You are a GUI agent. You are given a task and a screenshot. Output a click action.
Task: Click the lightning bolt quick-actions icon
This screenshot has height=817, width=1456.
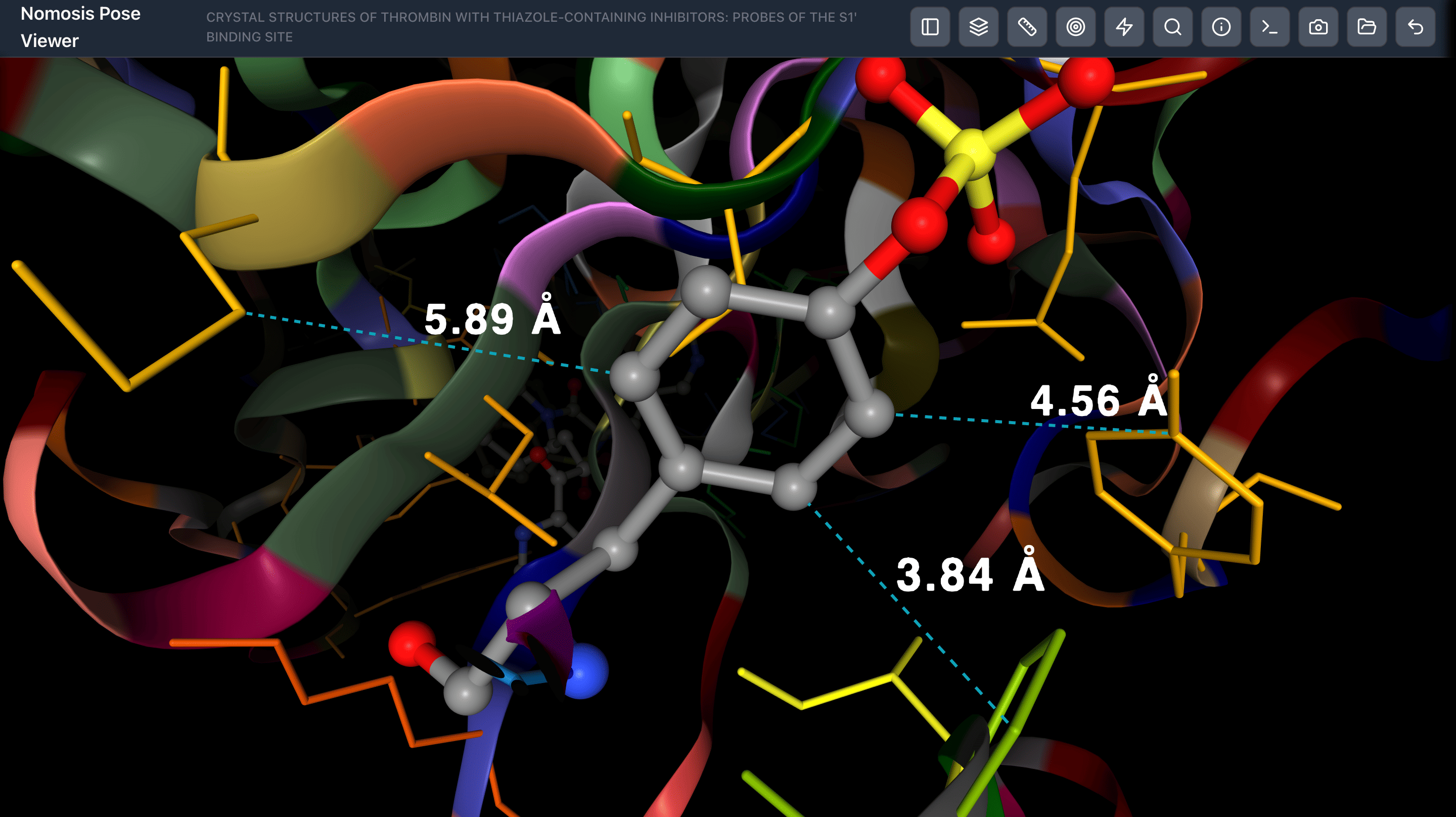coord(1124,27)
